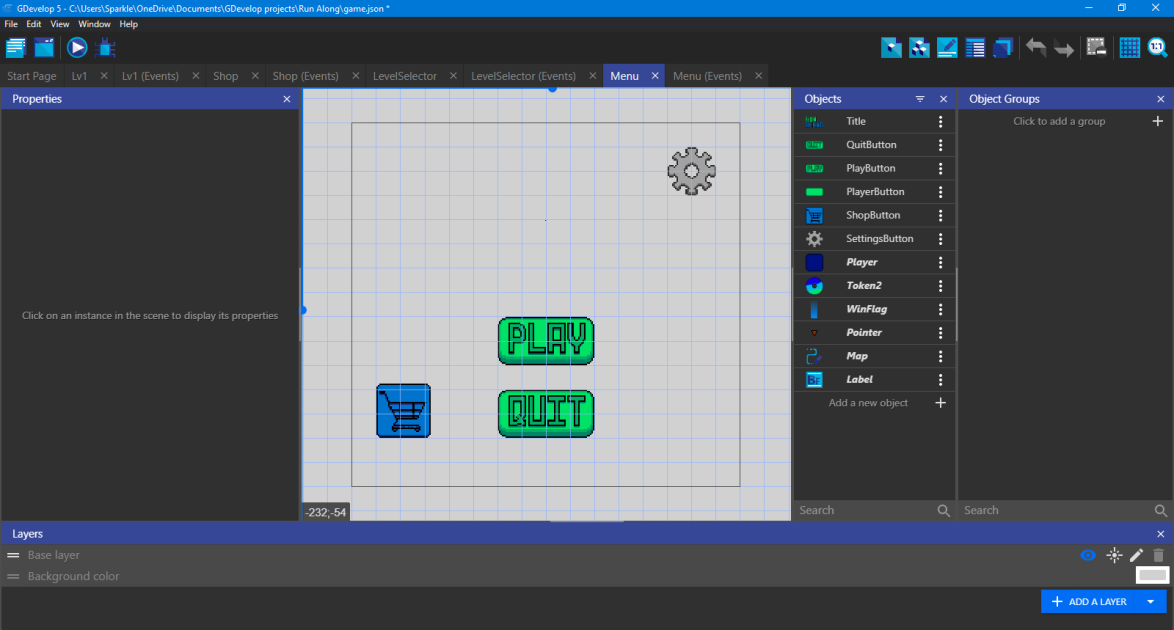Switch to the Start Page tab

(x=31, y=76)
